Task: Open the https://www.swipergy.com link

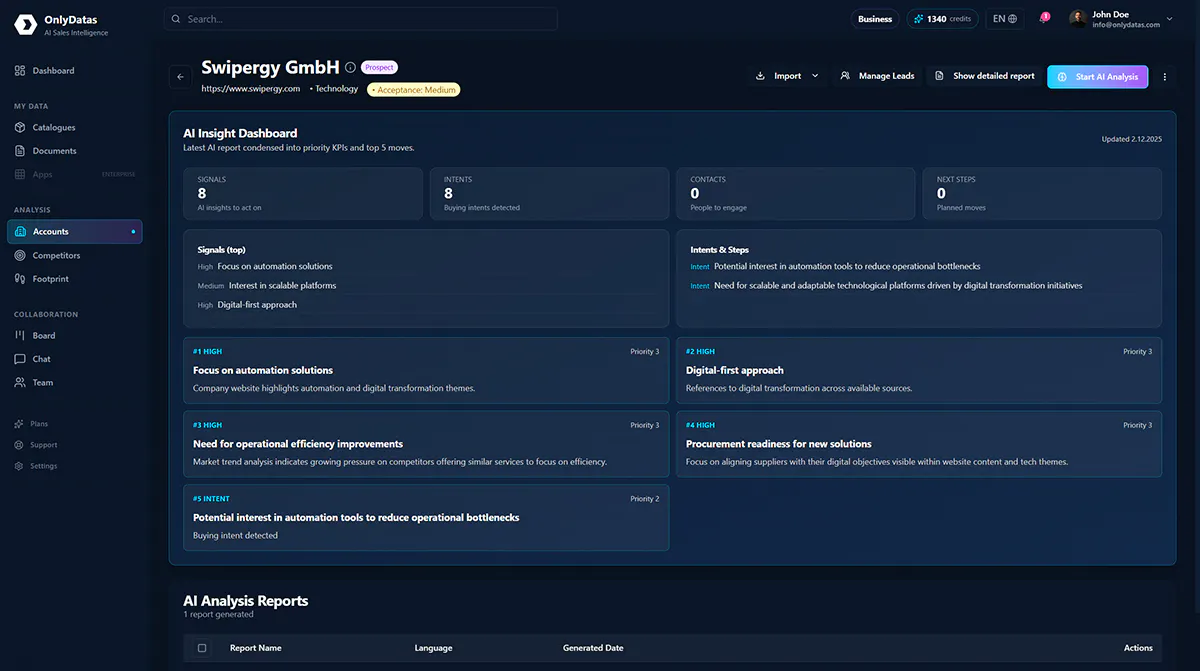Action: [251, 89]
